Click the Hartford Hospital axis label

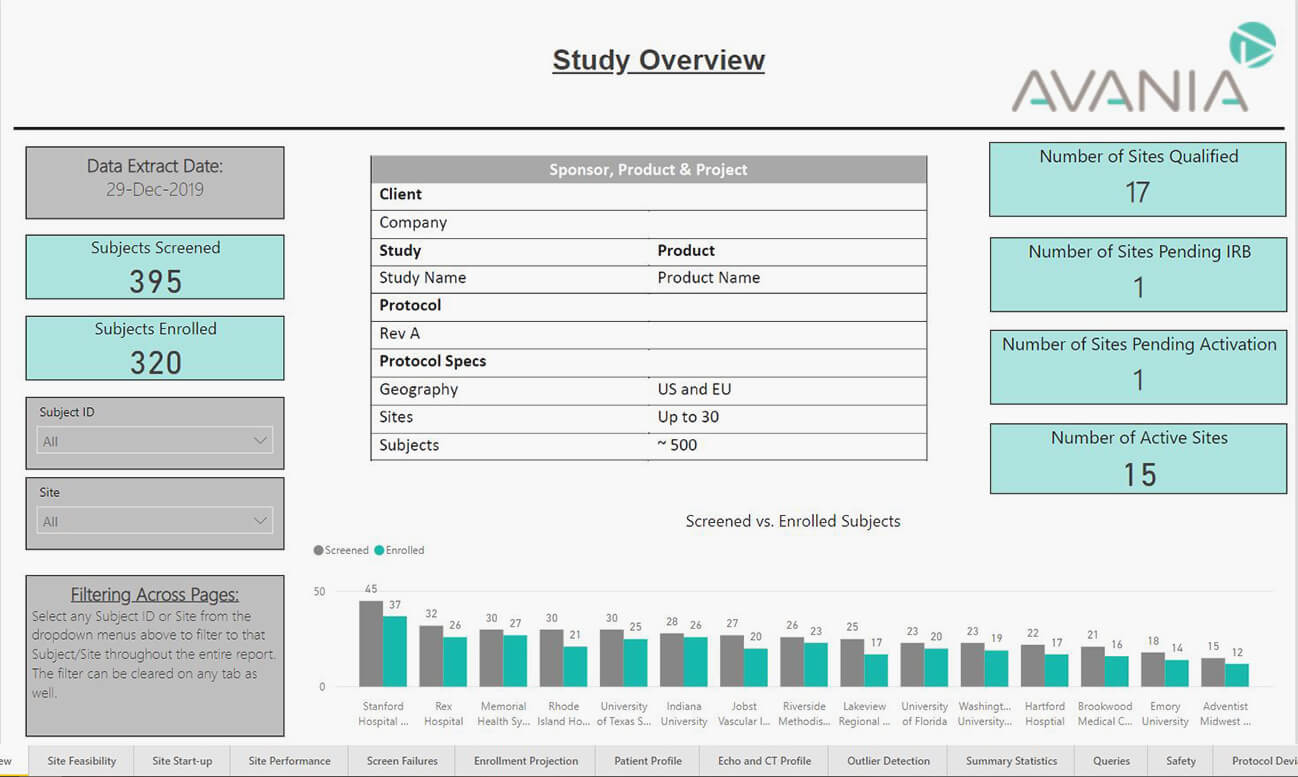(x=1044, y=713)
